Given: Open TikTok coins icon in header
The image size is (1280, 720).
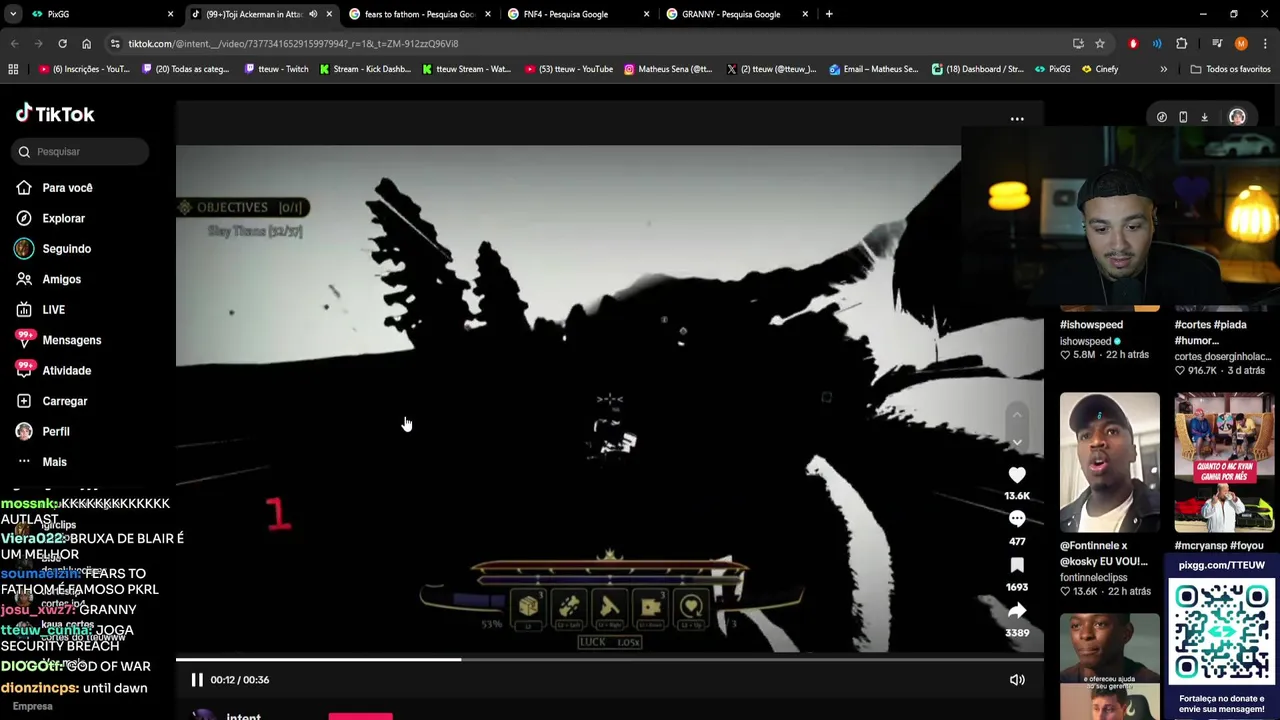Looking at the screenshot, I should tap(1162, 118).
